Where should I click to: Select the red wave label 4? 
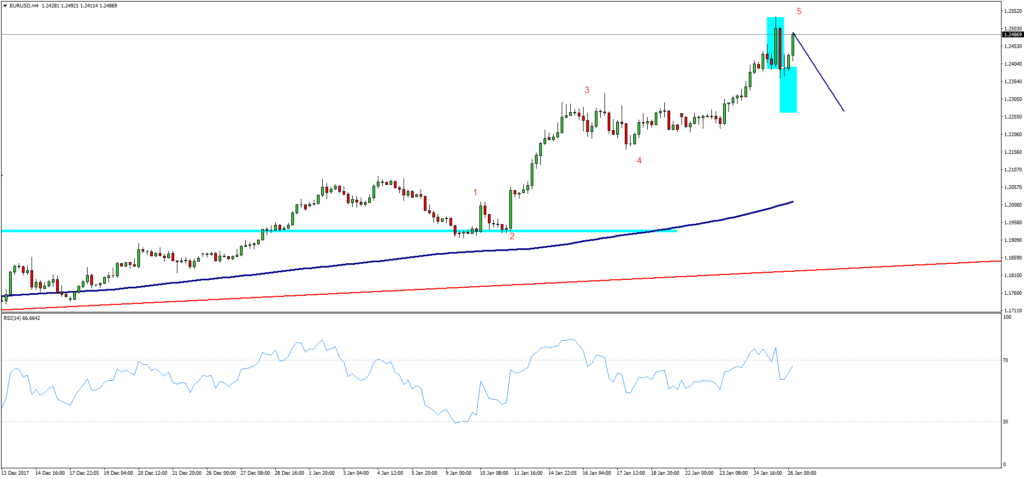[x=639, y=160]
